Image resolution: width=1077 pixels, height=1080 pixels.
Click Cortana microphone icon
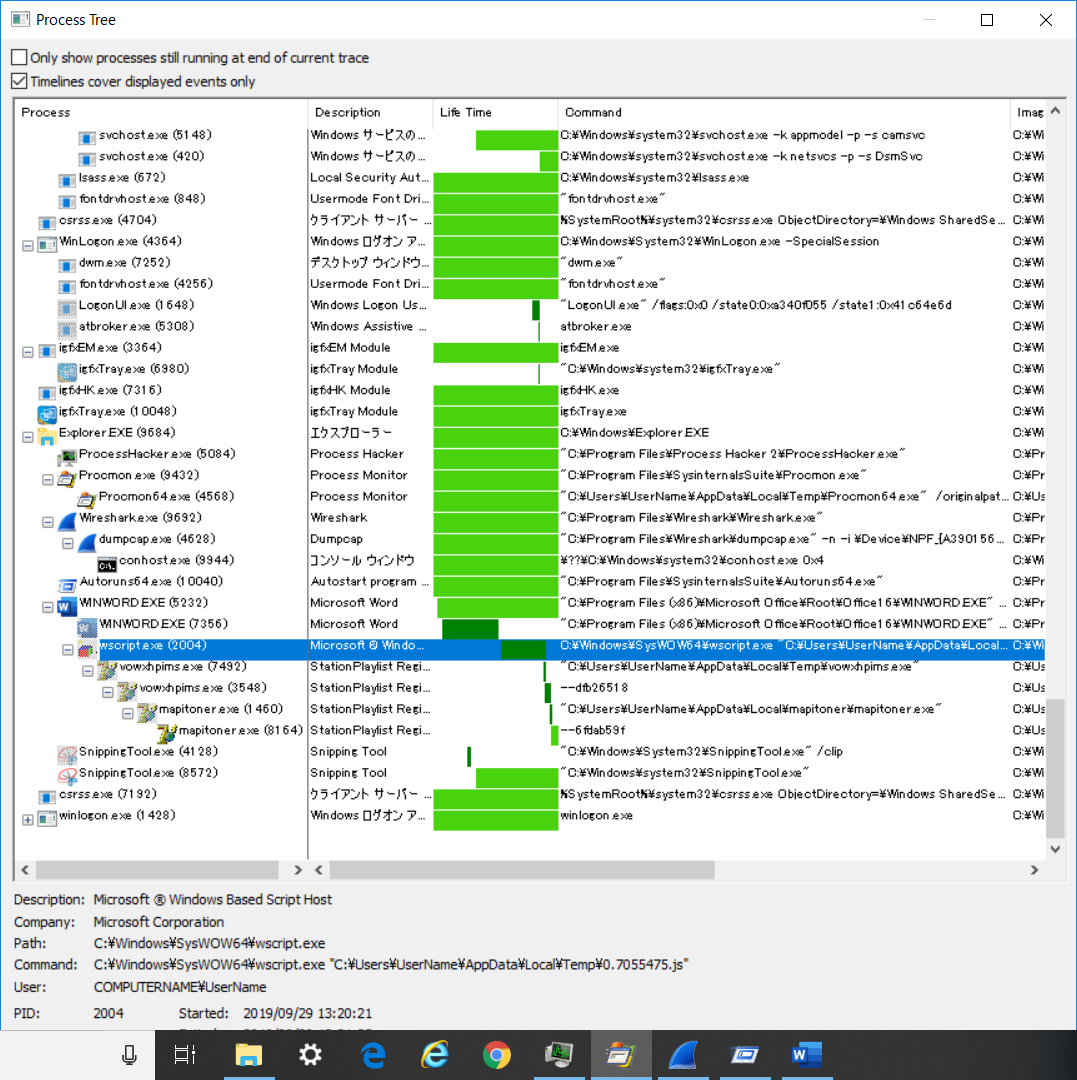[129, 1055]
